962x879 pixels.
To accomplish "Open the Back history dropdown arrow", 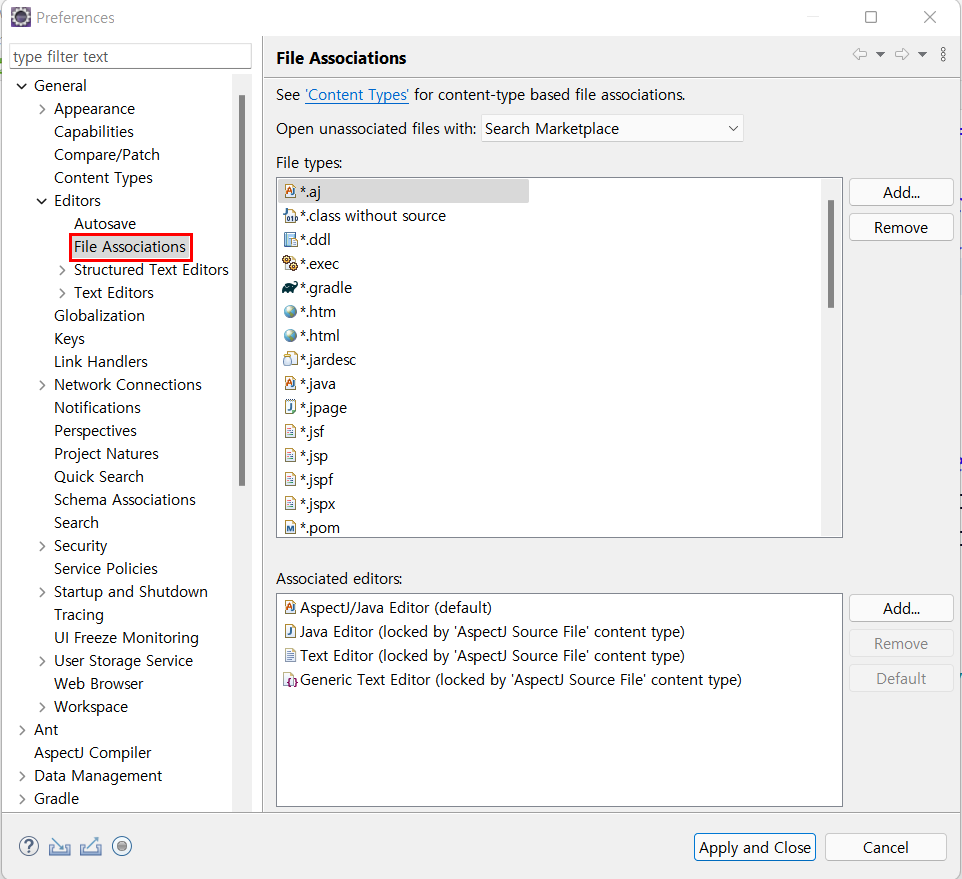I will point(880,55).
